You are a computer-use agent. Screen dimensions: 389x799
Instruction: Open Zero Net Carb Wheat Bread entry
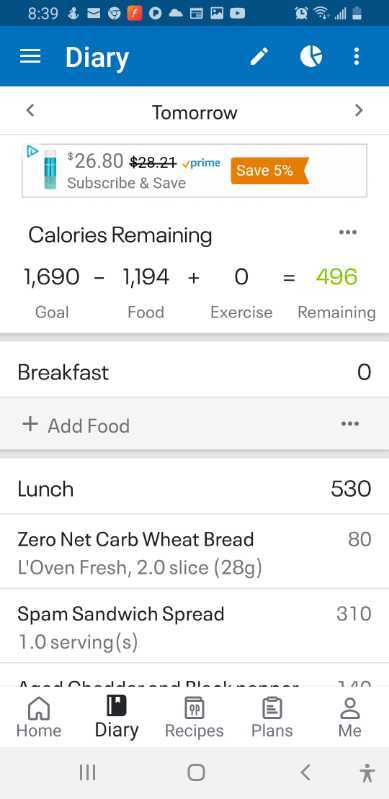point(194,551)
